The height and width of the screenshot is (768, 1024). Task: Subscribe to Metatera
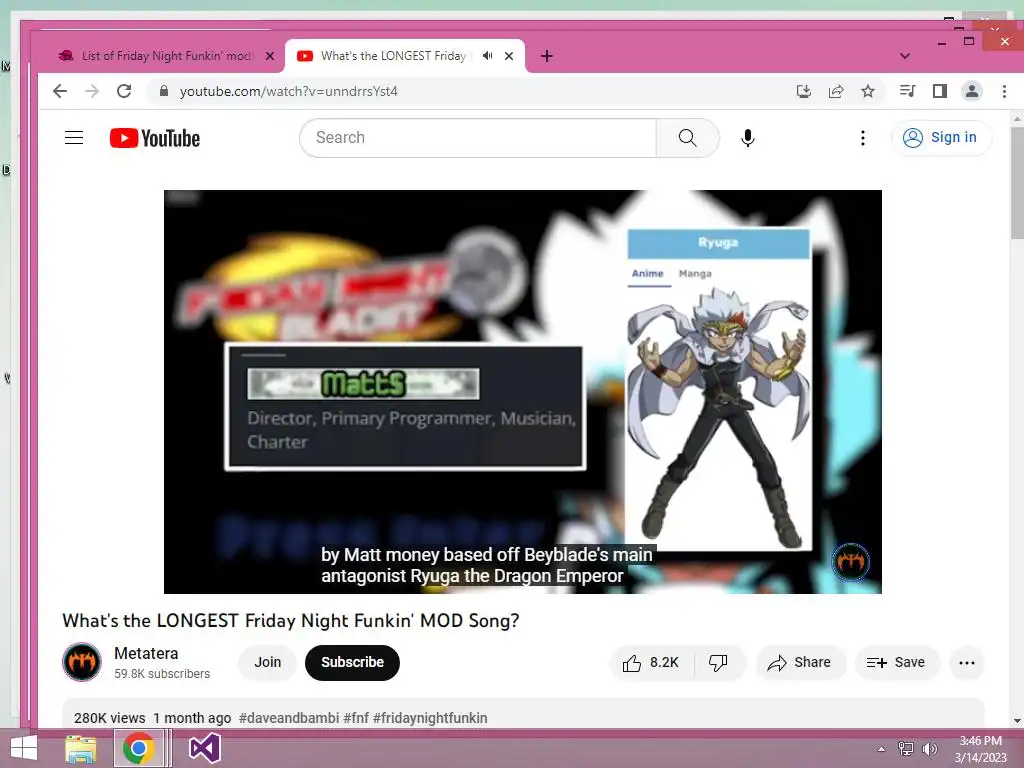352,663
